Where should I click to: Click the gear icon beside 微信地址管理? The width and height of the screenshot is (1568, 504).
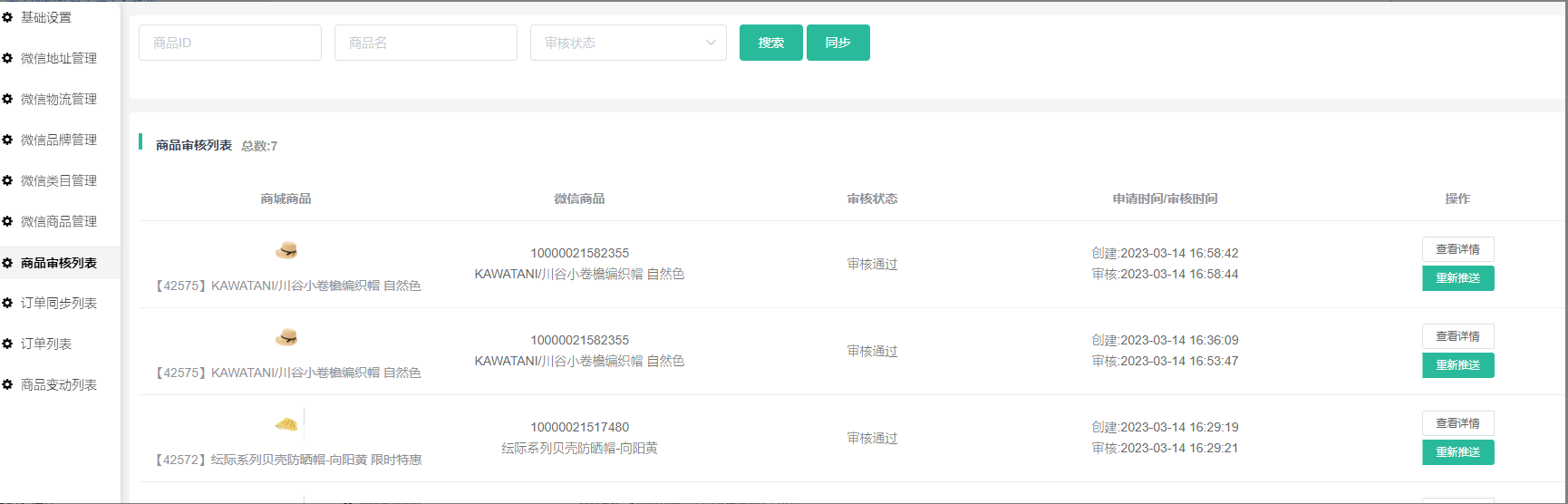tap(7, 58)
